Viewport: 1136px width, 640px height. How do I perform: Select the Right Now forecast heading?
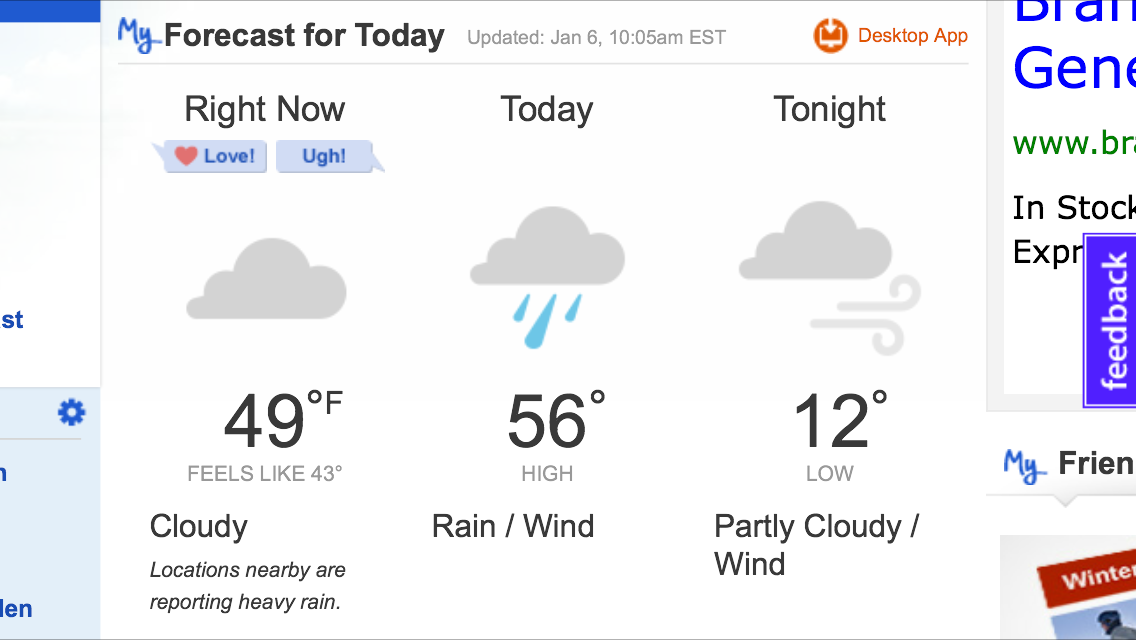click(265, 109)
